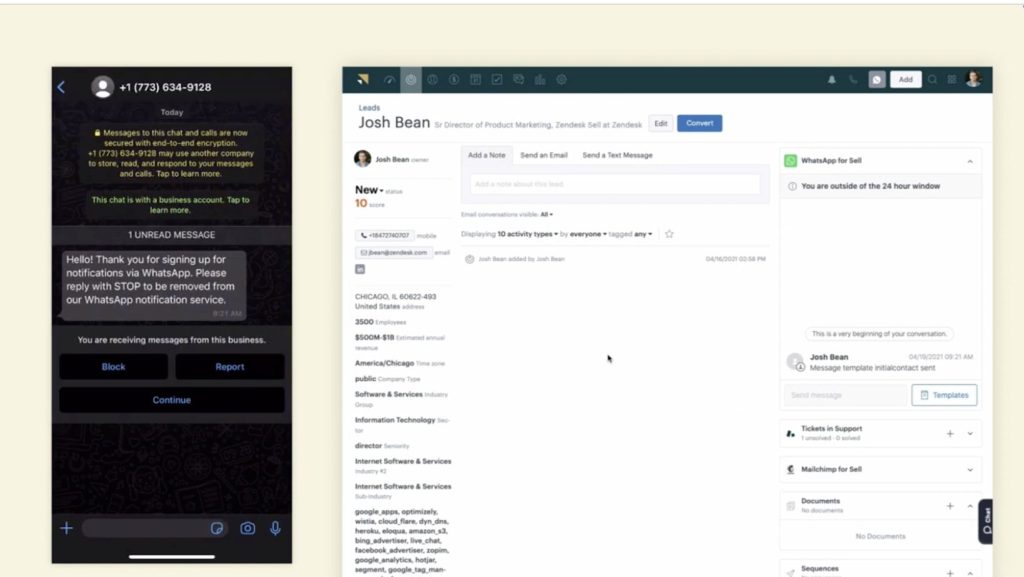Open the Reports bar chart icon
Viewport: 1024px width, 577px height.
coord(540,80)
